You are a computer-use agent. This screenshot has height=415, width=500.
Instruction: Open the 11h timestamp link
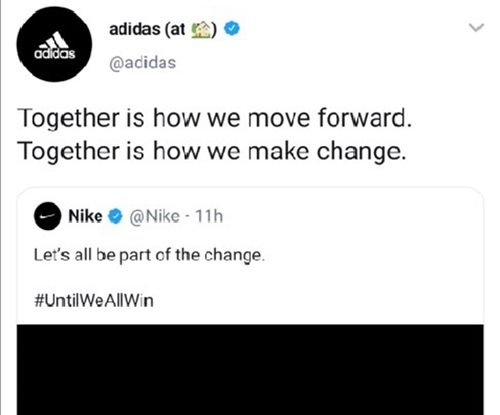[x=209, y=216]
